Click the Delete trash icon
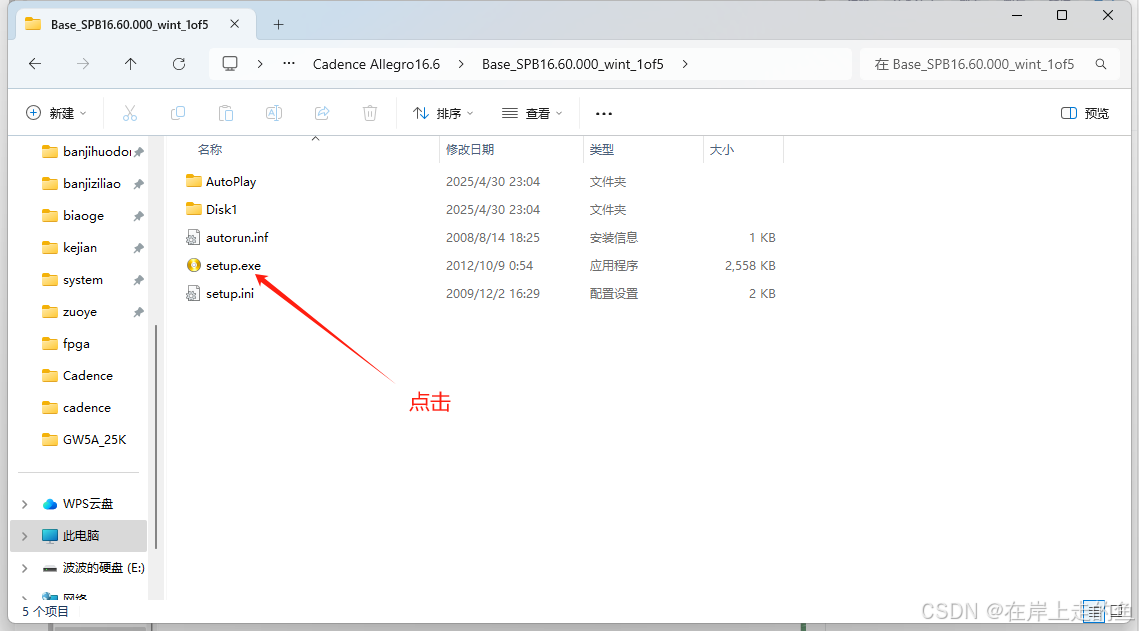 point(370,113)
